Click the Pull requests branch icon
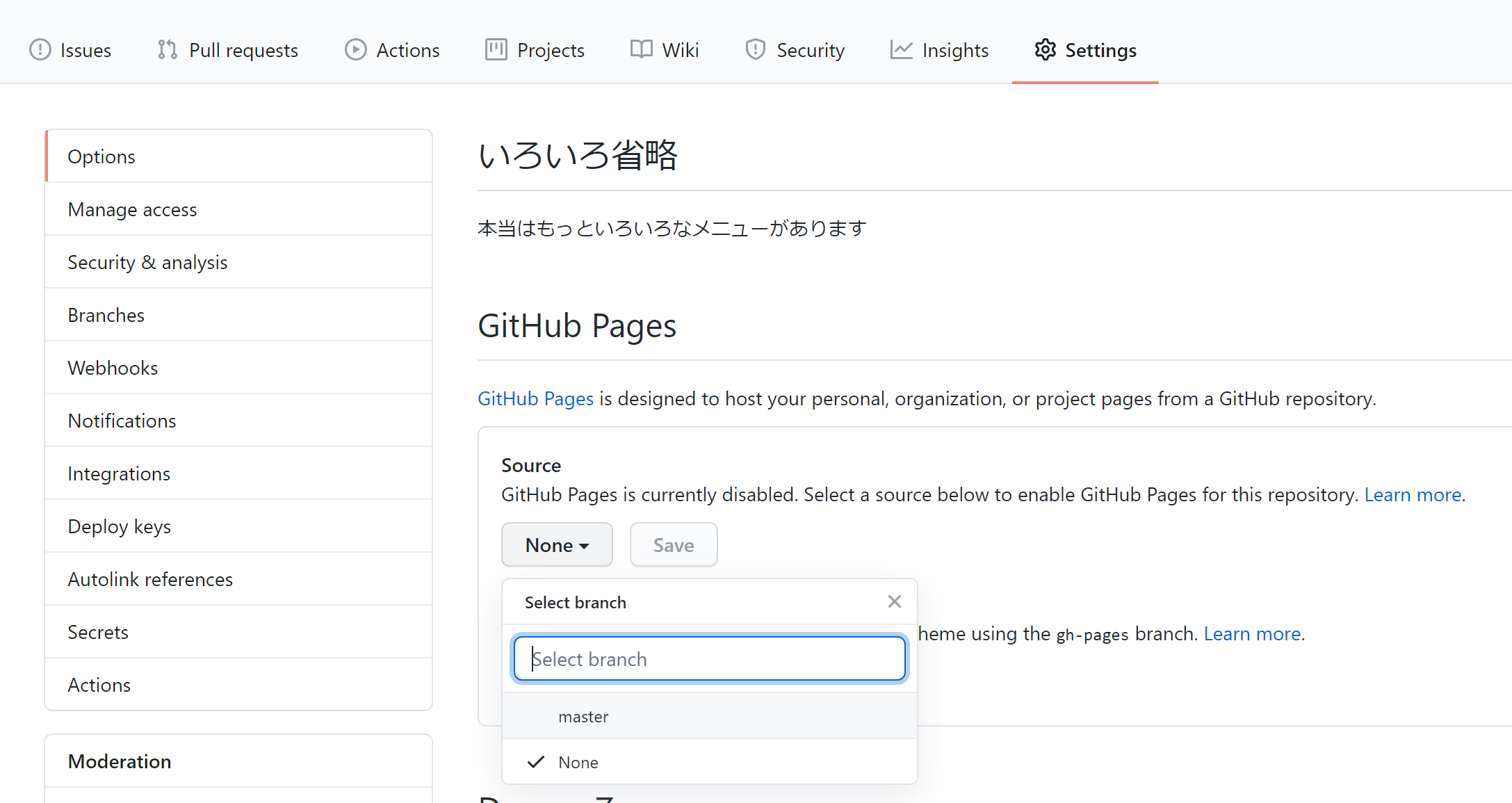1512x803 pixels. (167, 49)
